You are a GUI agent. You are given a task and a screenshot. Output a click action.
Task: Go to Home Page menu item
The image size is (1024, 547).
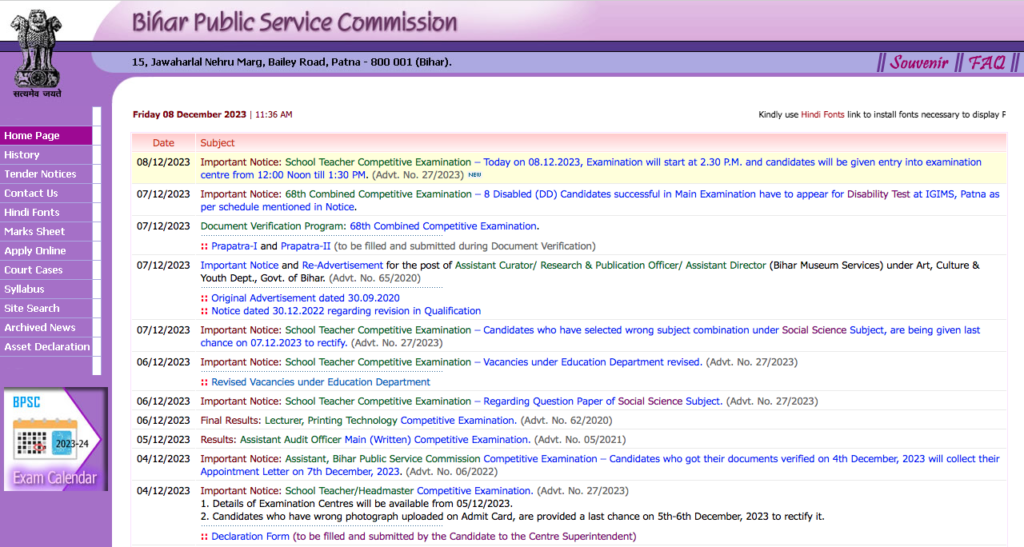click(x=32, y=136)
